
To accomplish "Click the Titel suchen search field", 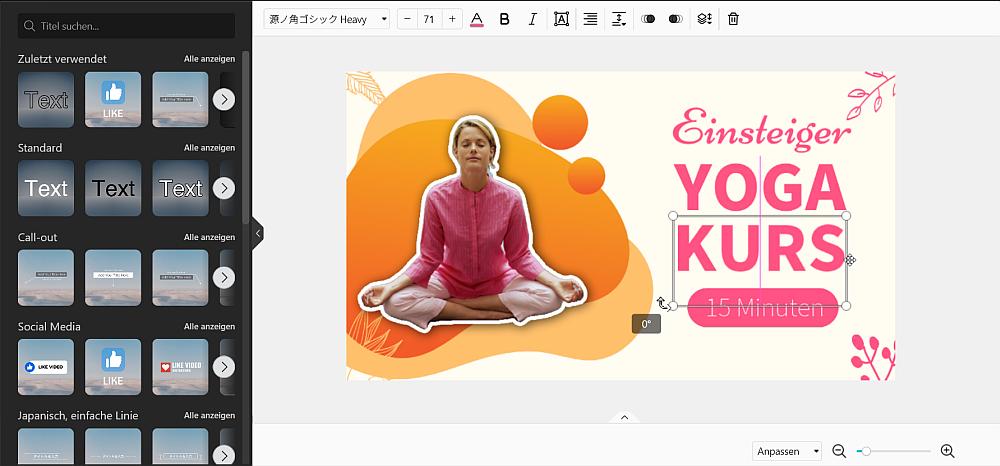I will pyautogui.click(x=127, y=25).
